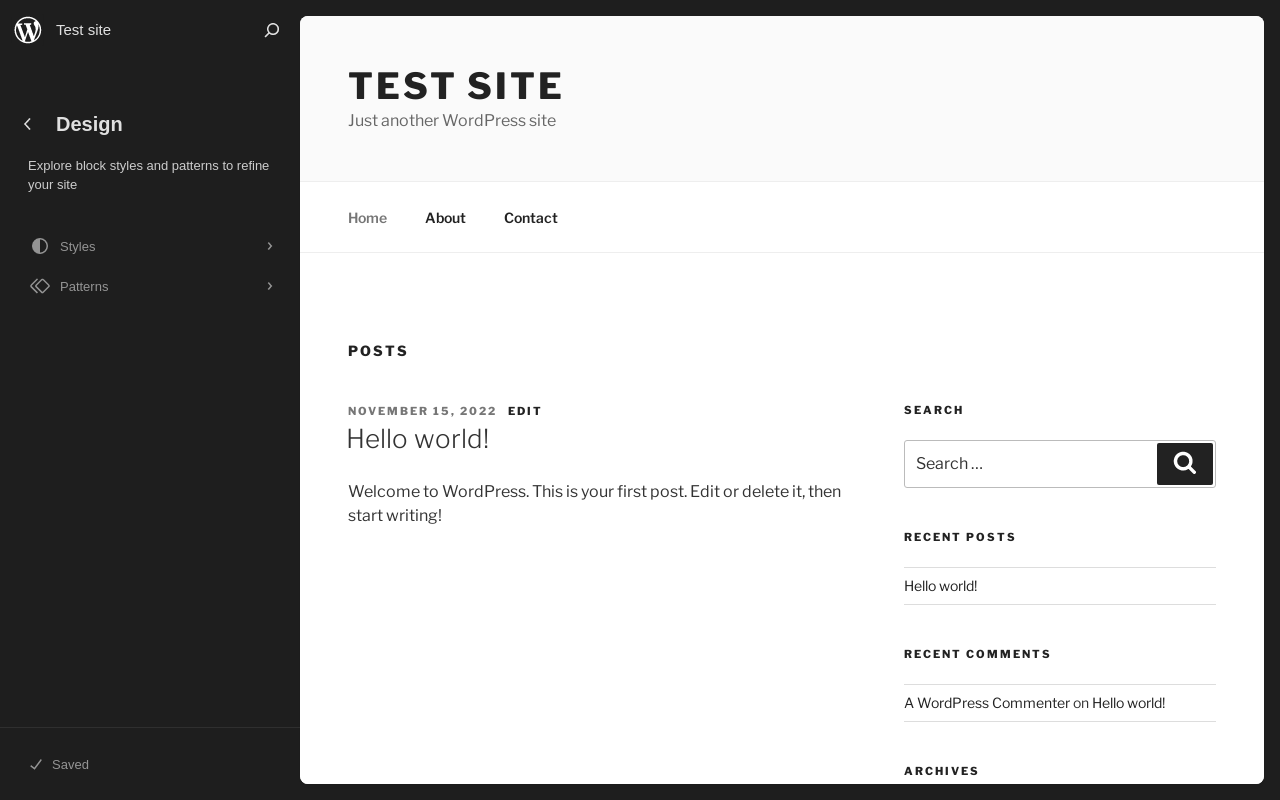This screenshot has width=1280, height=800.
Task: Click the Test site name in sidebar
Action: click(83, 30)
